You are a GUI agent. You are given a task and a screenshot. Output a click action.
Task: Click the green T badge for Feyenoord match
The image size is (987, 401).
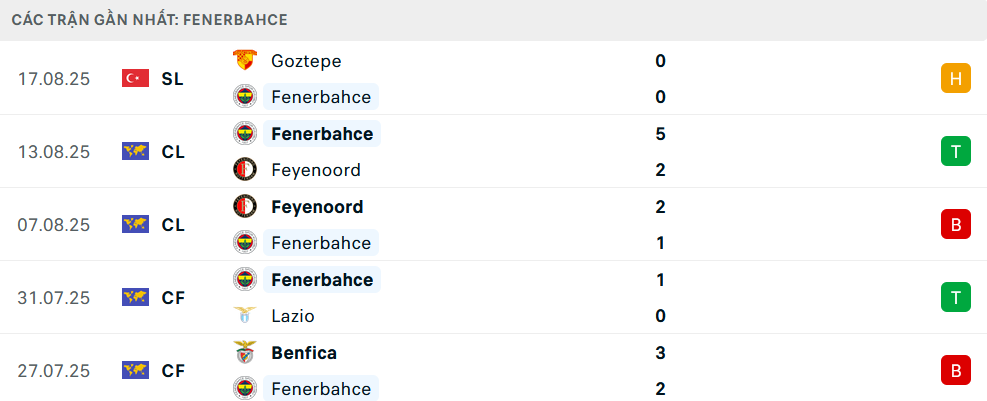955,152
